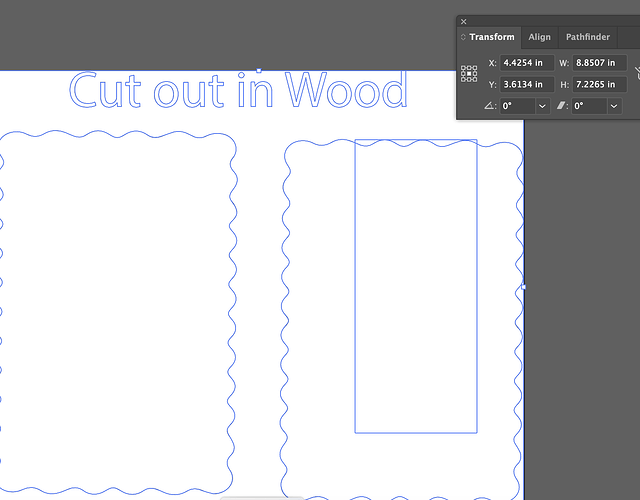Close the Transform panel

pos(463,22)
